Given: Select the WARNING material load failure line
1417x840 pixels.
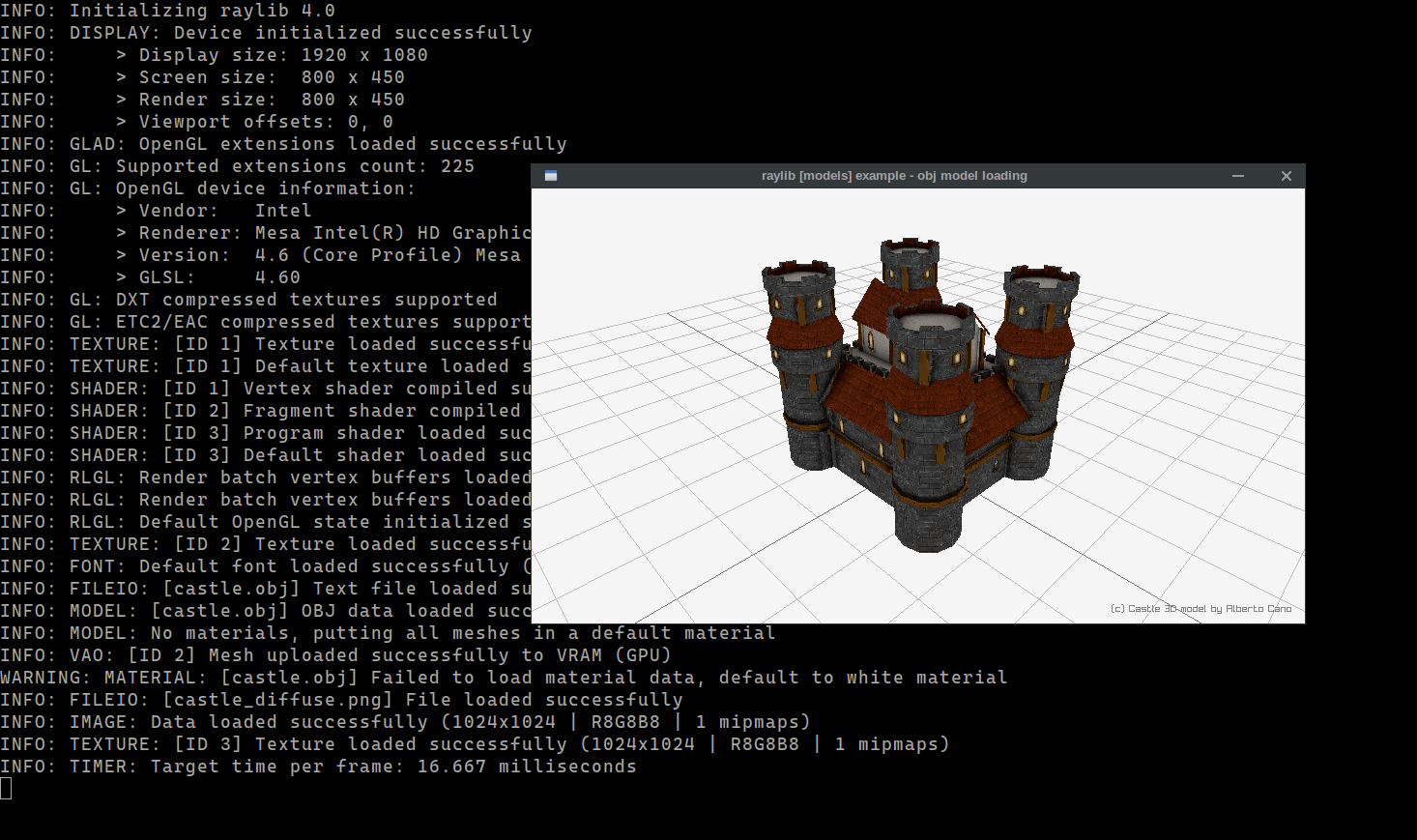Looking at the screenshot, I should tap(503, 677).
